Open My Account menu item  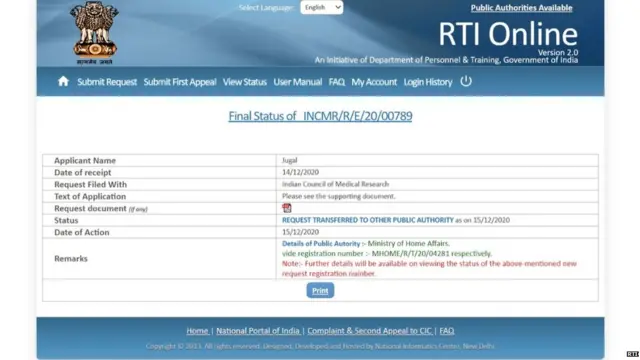[374, 82]
